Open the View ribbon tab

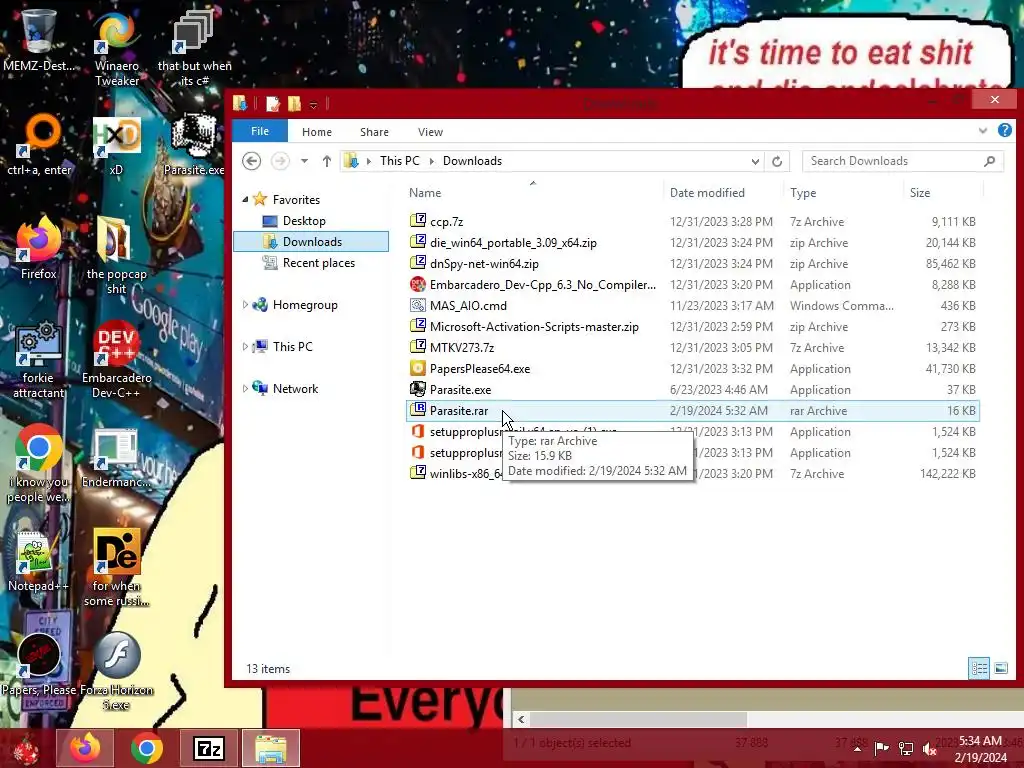pos(430,132)
